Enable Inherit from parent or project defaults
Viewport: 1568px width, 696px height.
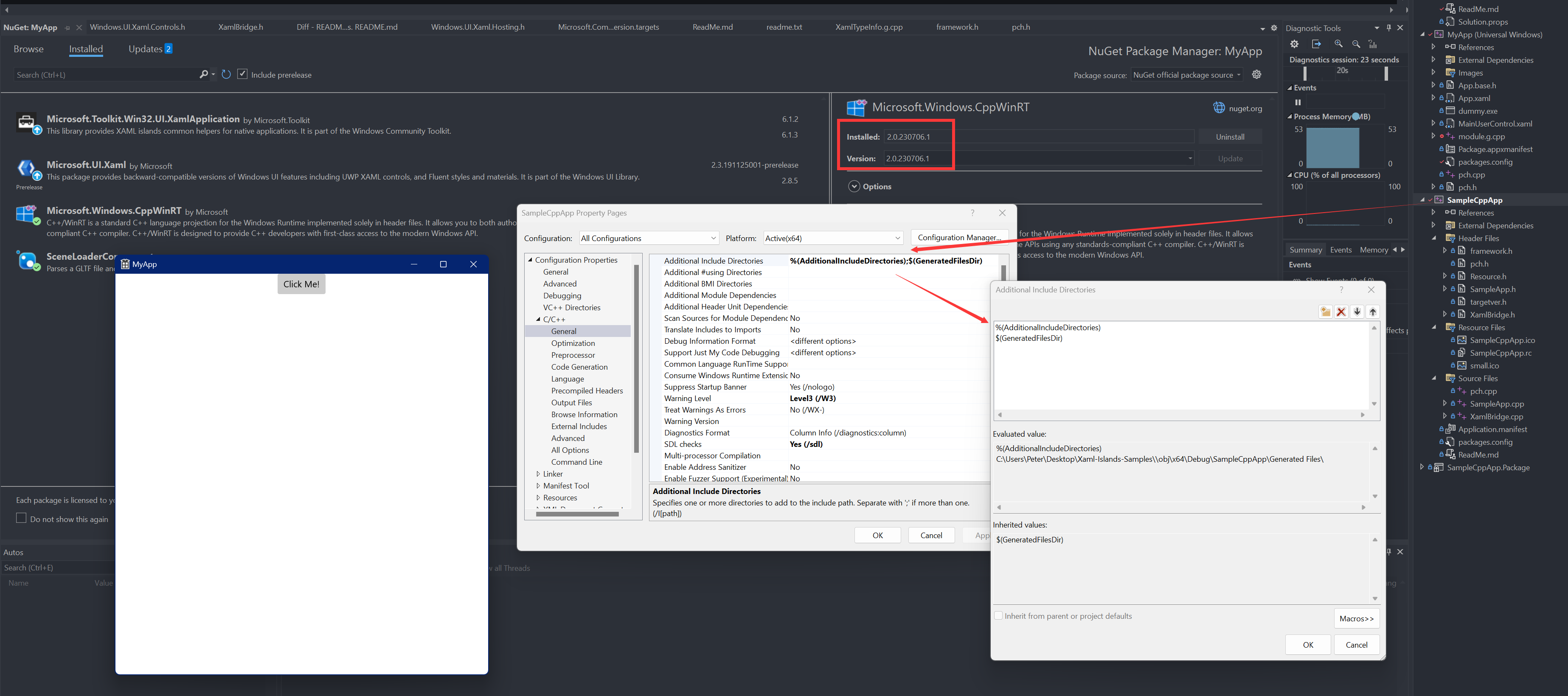[x=998, y=615]
